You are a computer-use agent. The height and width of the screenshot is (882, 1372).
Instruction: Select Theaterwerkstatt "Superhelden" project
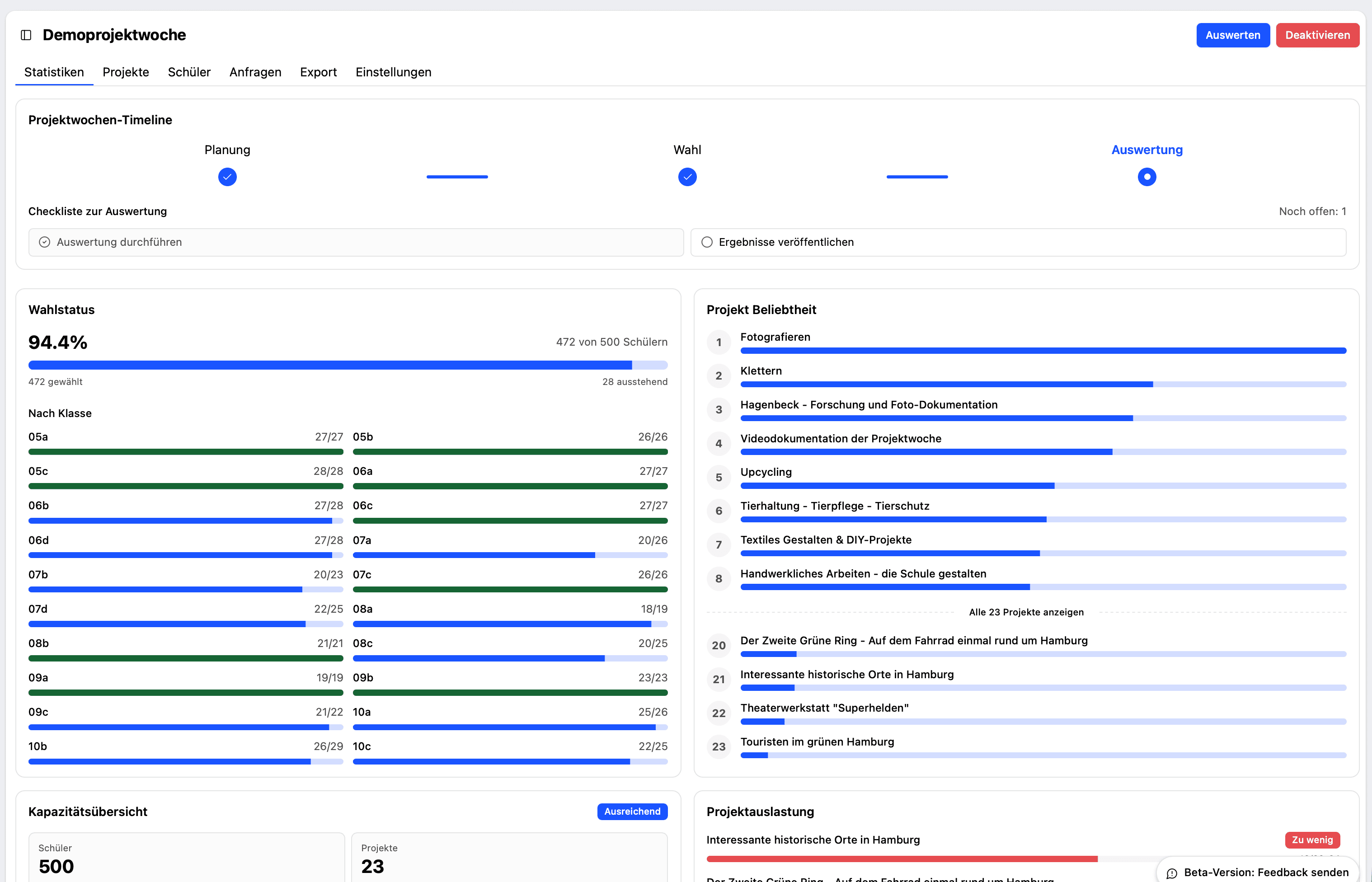(x=824, y=708)
